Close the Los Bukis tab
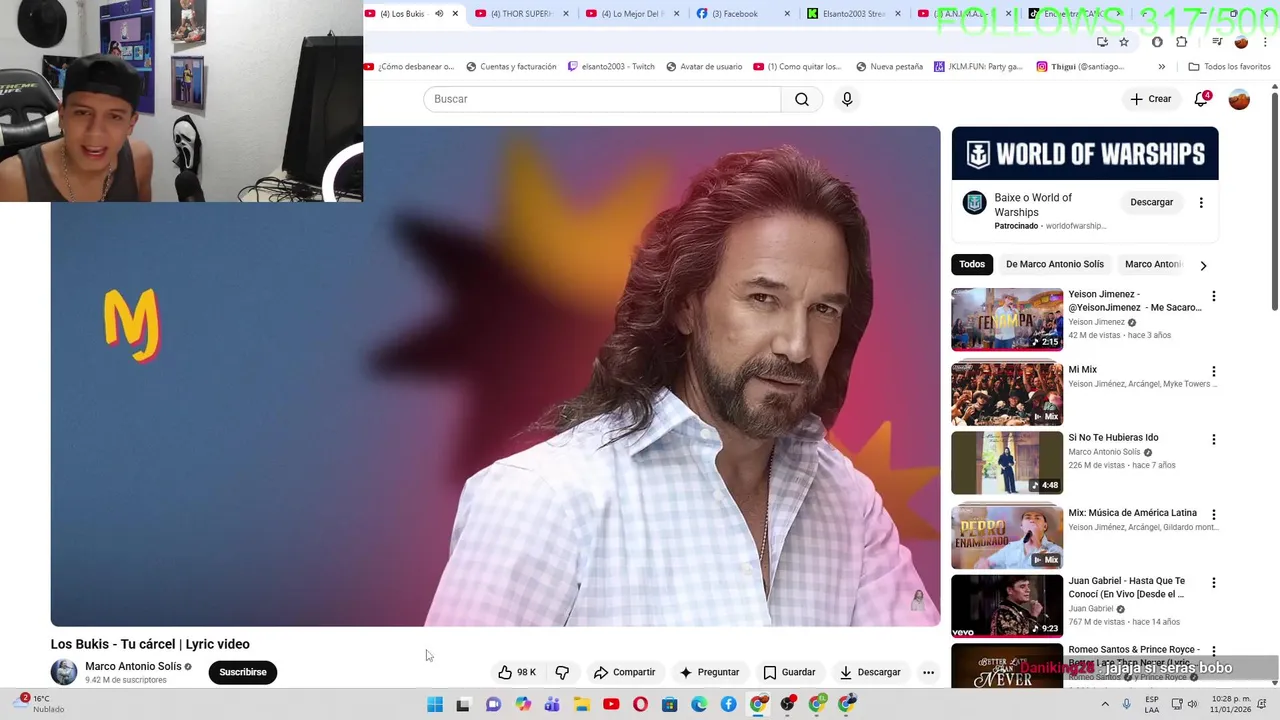 tap(455, 14)
